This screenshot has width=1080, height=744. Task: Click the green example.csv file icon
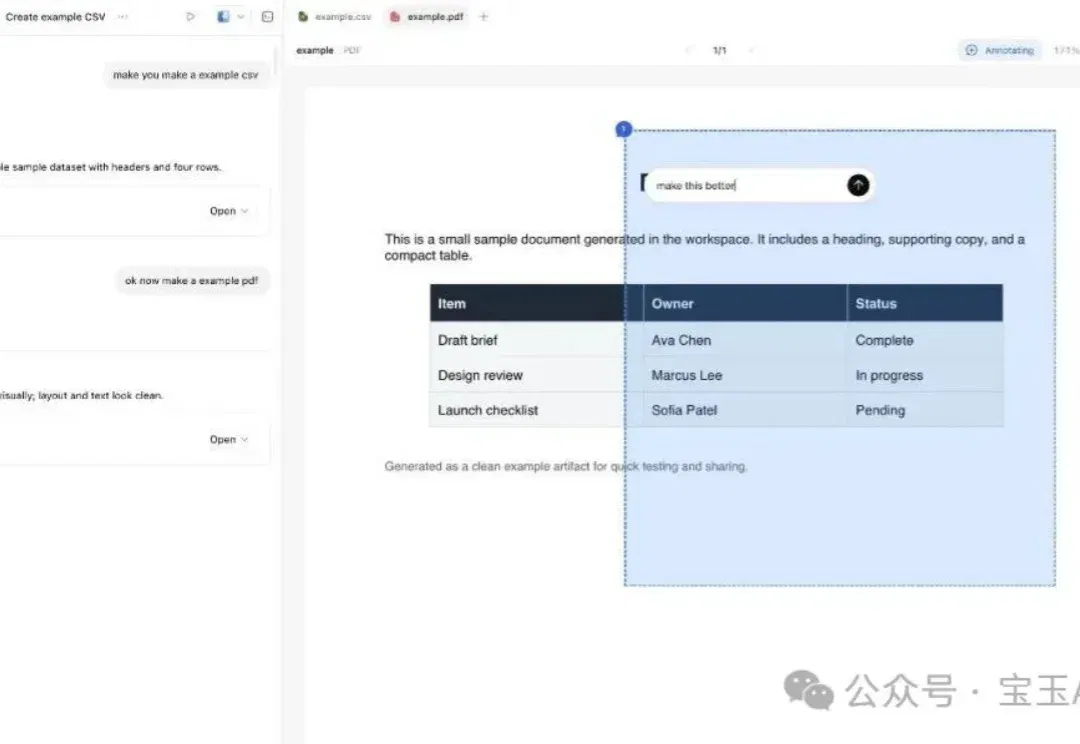coord(303,17)
